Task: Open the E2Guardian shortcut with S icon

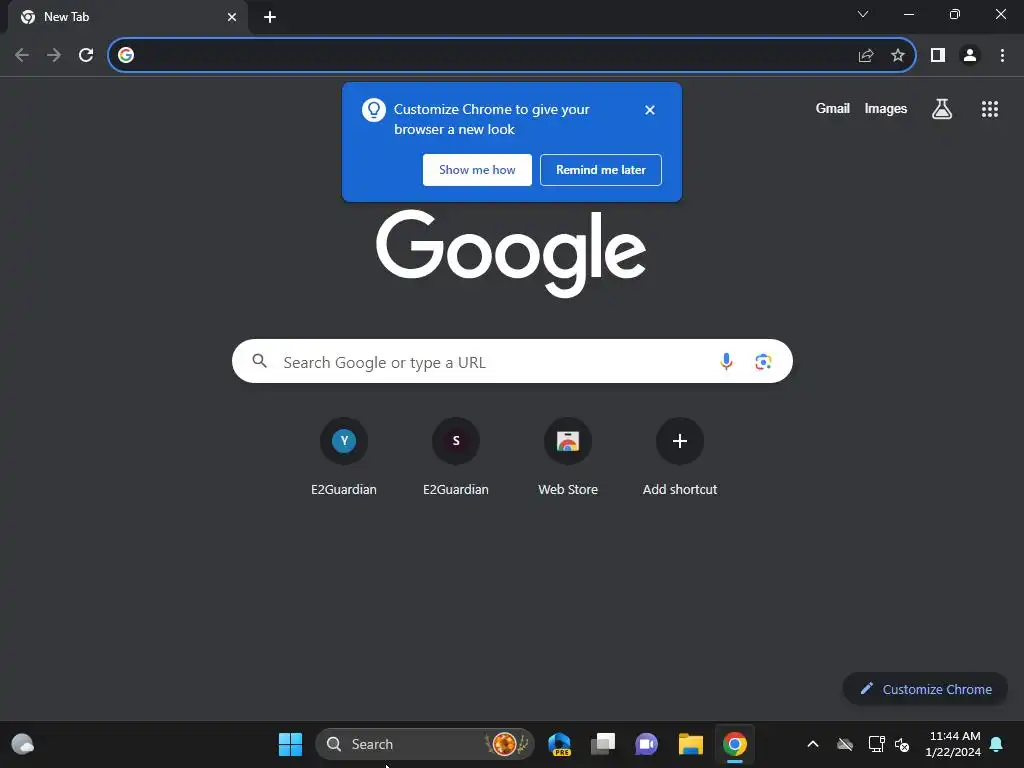Action: pos(456,456)
